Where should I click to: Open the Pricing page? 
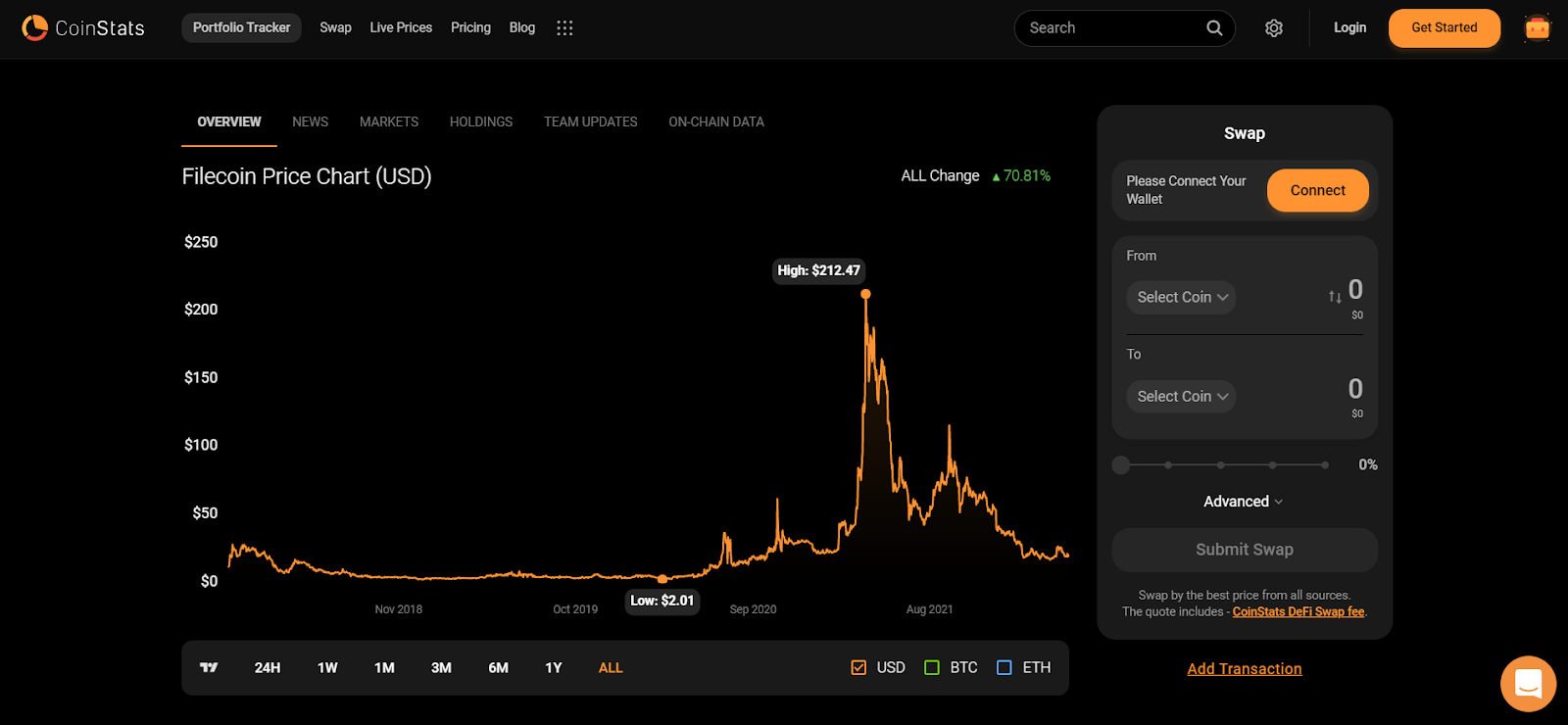pyautogui.click(x=470, y=27)
